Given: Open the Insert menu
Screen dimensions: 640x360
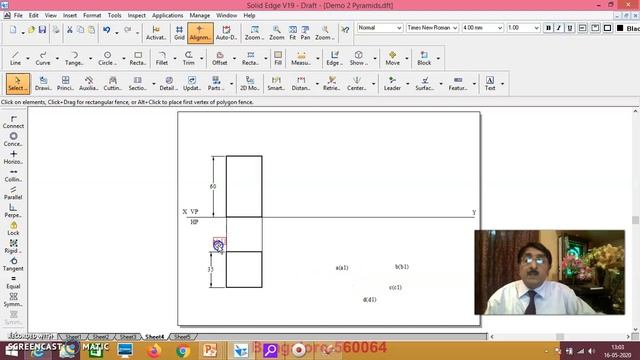Looking at the screenshot, I should [x=70, y=16].
